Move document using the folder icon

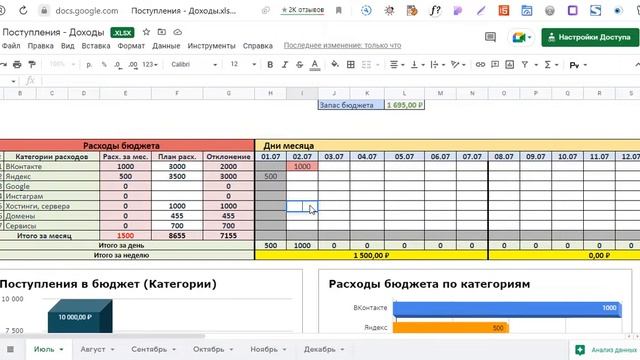pos(162,32)
